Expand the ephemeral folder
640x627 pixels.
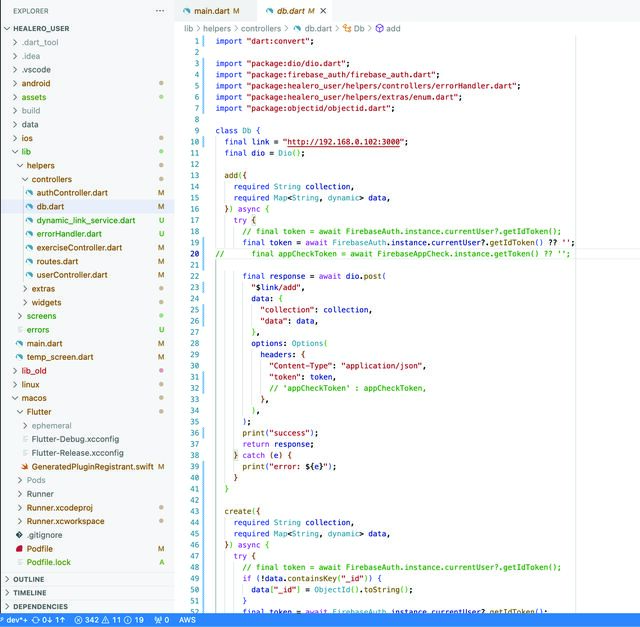click(25, 425)
